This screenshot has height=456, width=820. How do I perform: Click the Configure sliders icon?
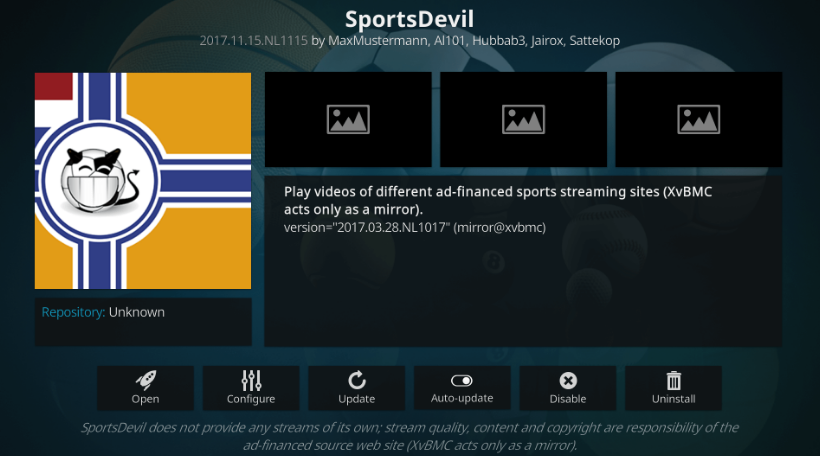(251, 380)
